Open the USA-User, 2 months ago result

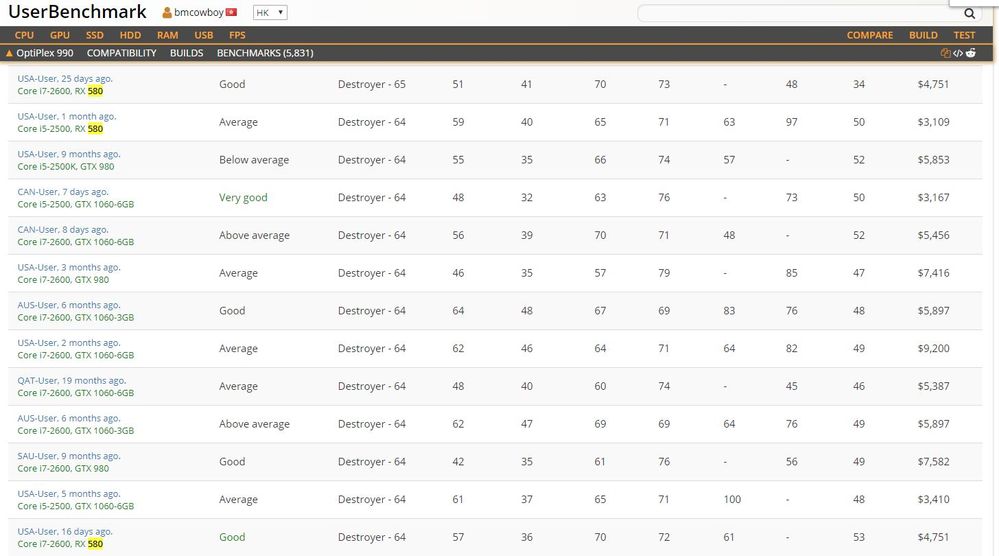click(x=69, y=343)
